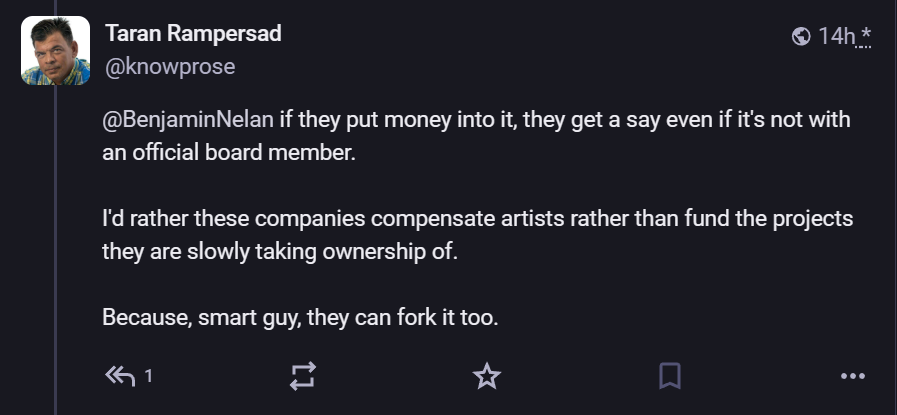
Task: Reply to Taran Rampersad's post
Action: [120, 376]
